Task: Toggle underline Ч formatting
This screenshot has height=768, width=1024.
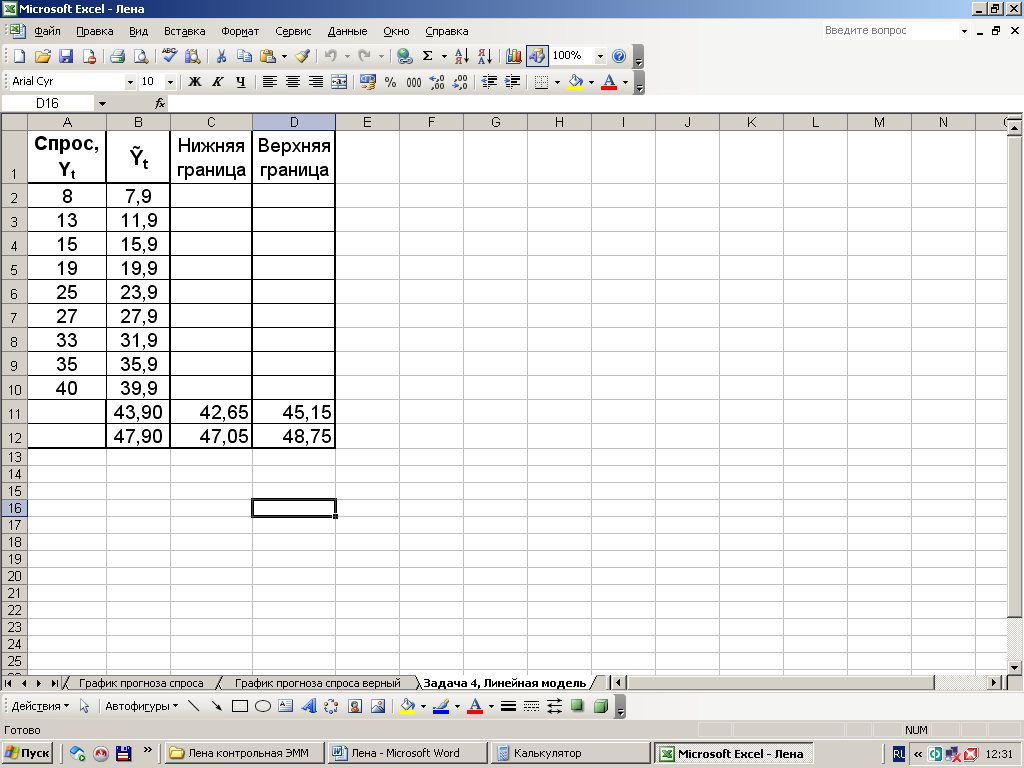Action: [241, 82]
